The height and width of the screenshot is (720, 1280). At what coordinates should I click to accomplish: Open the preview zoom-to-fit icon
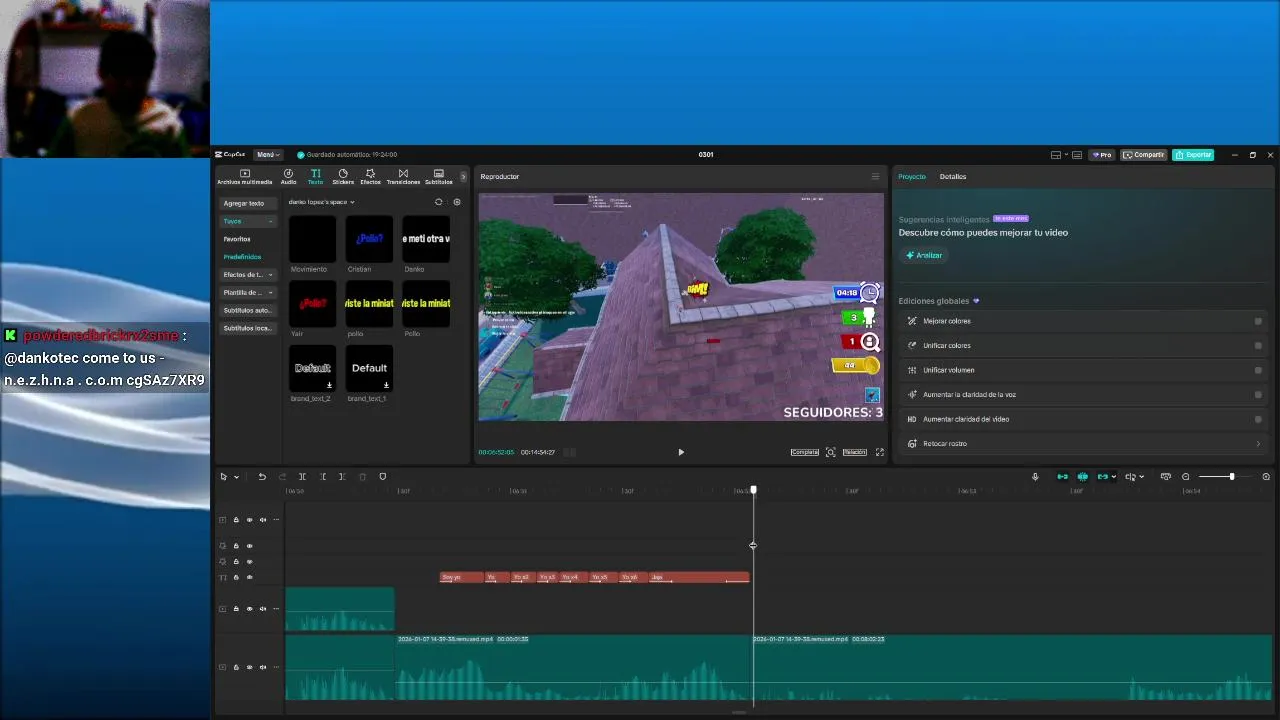point(830,452)
